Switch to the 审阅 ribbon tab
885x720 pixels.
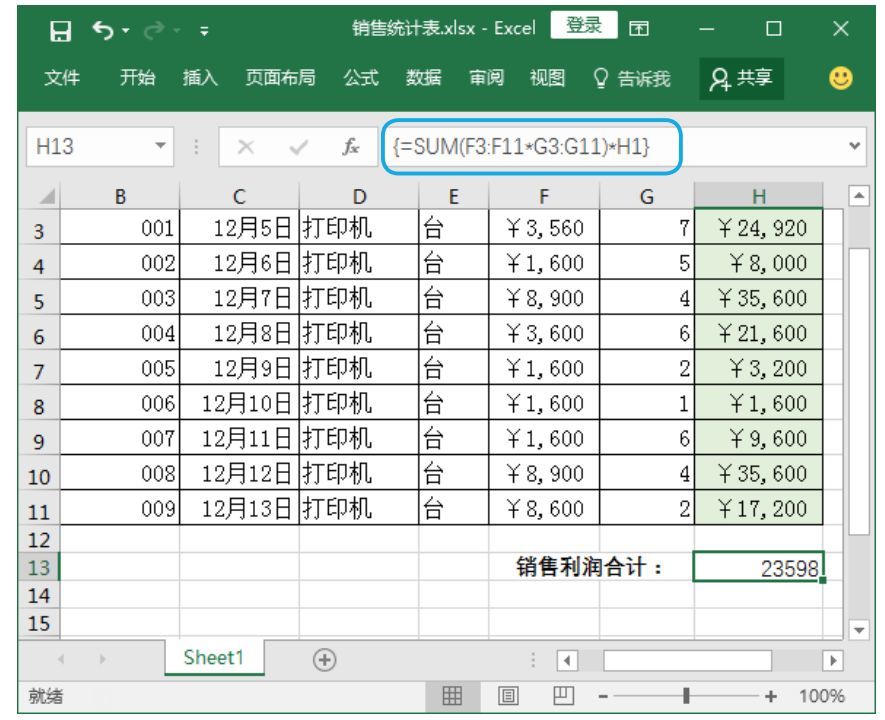(x=486, y=78)
